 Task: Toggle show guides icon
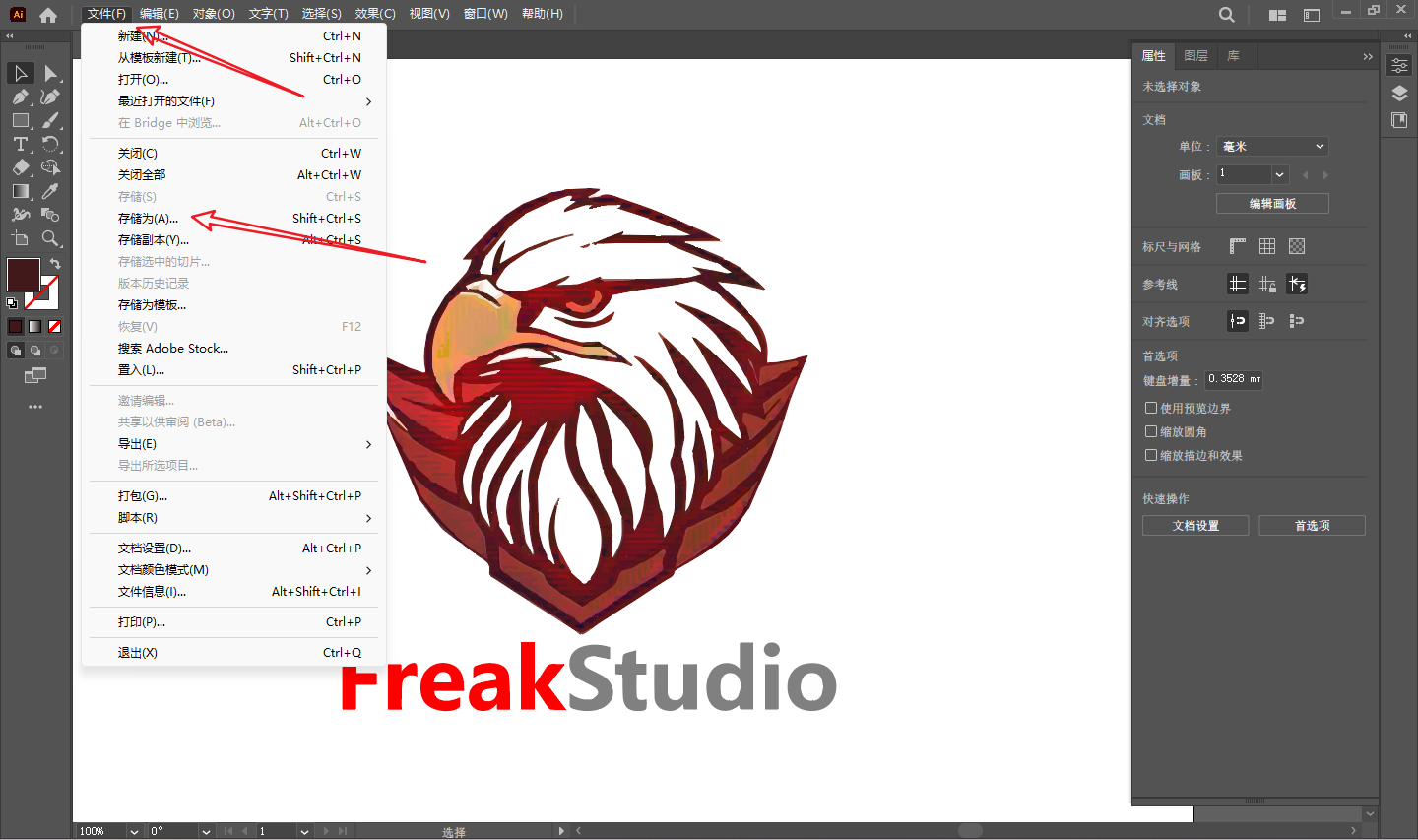1238,285
